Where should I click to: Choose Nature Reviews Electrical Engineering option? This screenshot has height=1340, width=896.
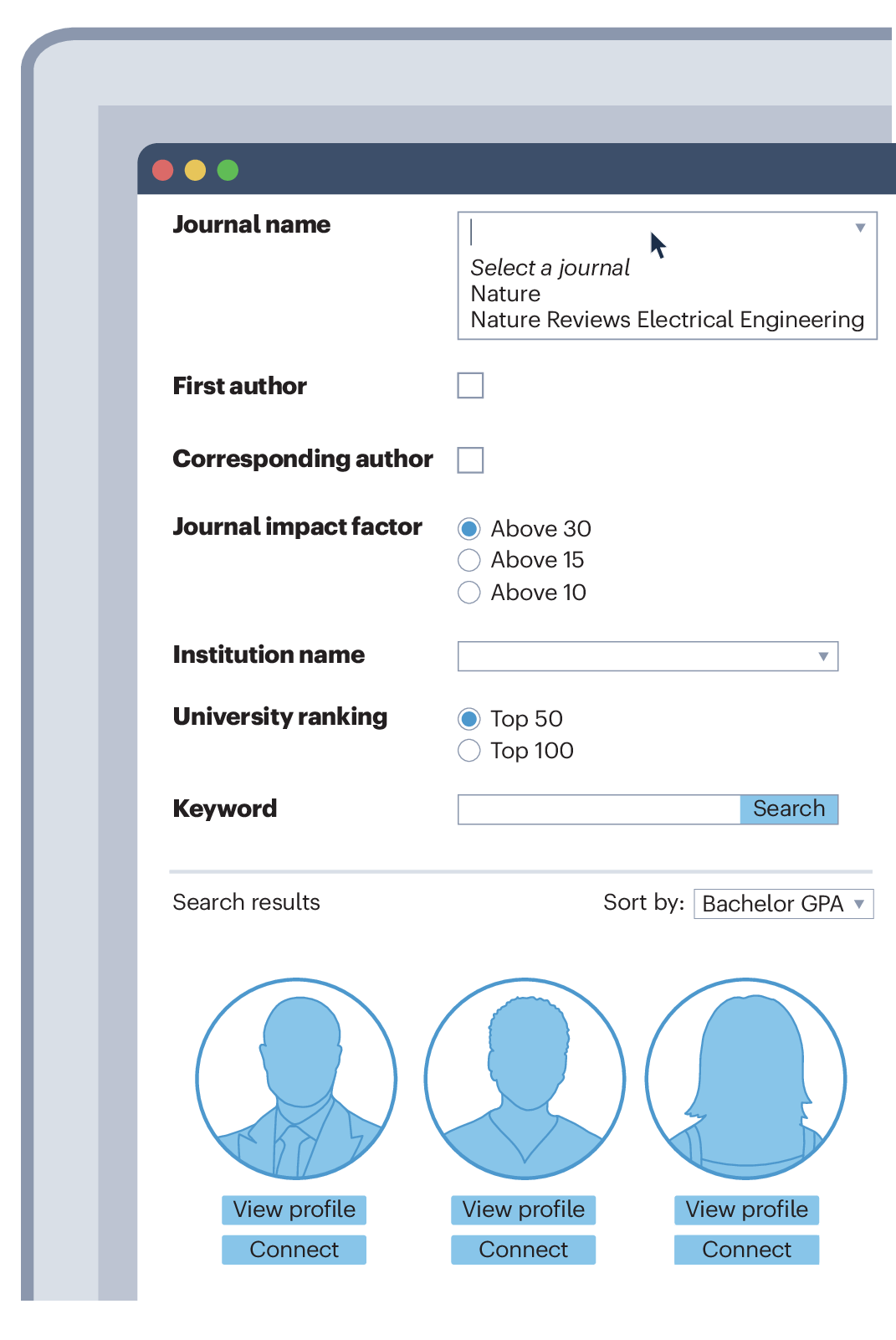[667, 320]
